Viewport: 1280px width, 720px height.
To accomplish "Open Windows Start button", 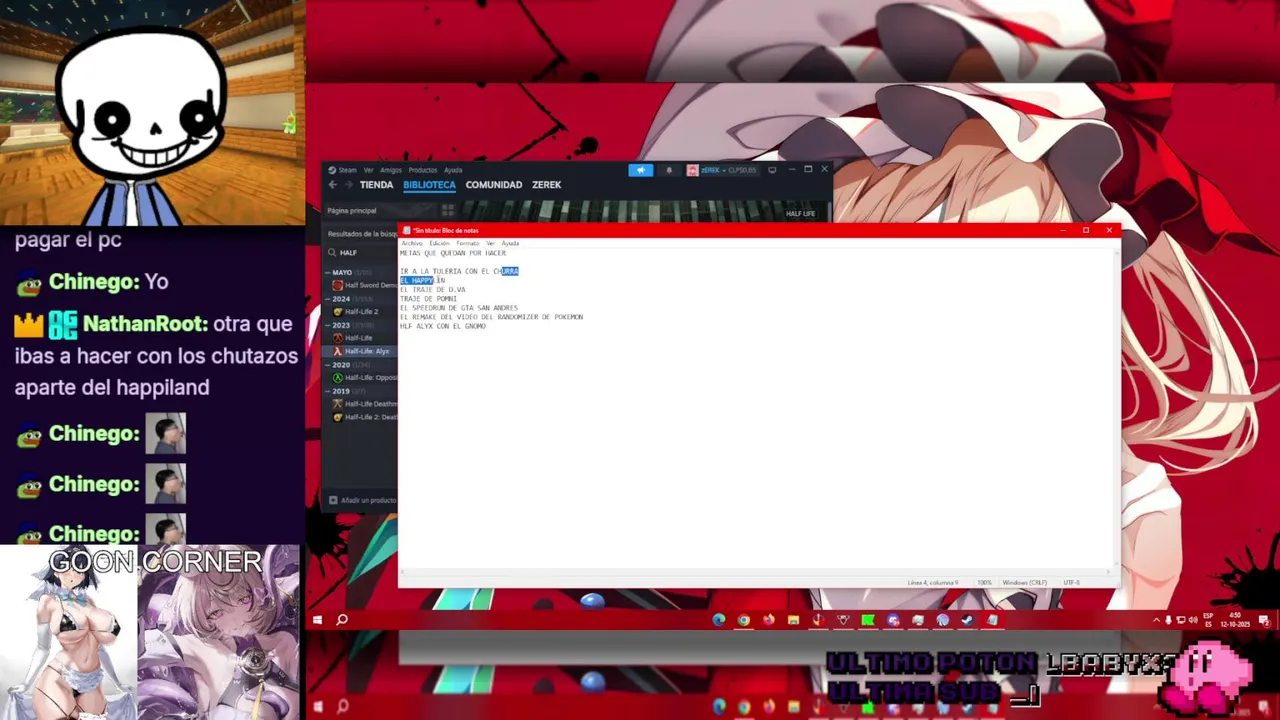I will click(317, 620).
